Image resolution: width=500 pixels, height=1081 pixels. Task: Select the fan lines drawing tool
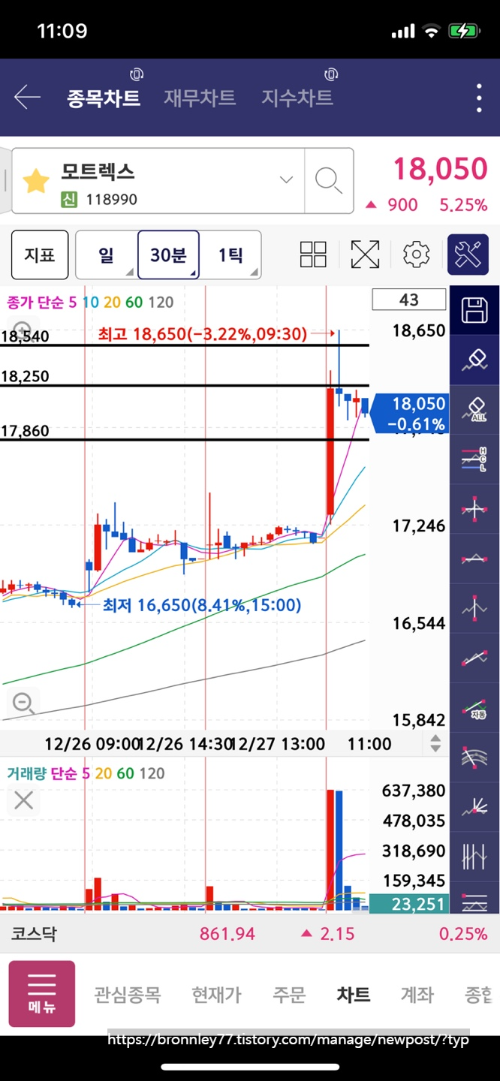[474, 807]
